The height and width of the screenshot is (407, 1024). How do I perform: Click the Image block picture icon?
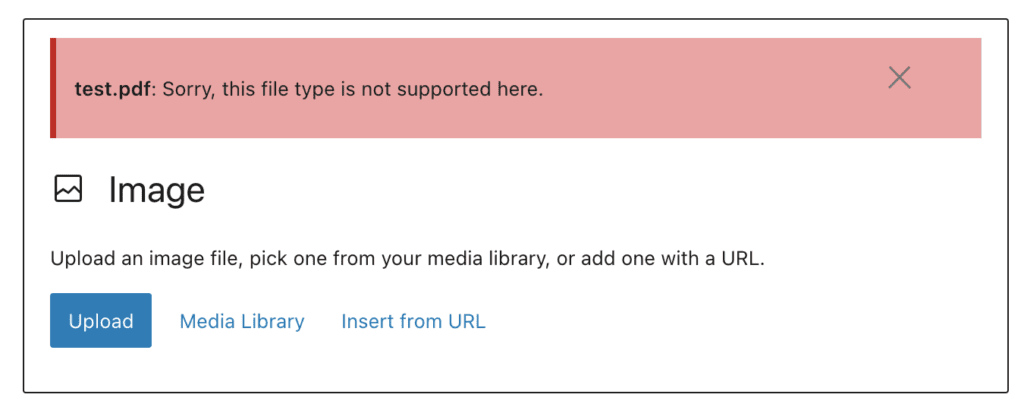(x=69, y=189)
